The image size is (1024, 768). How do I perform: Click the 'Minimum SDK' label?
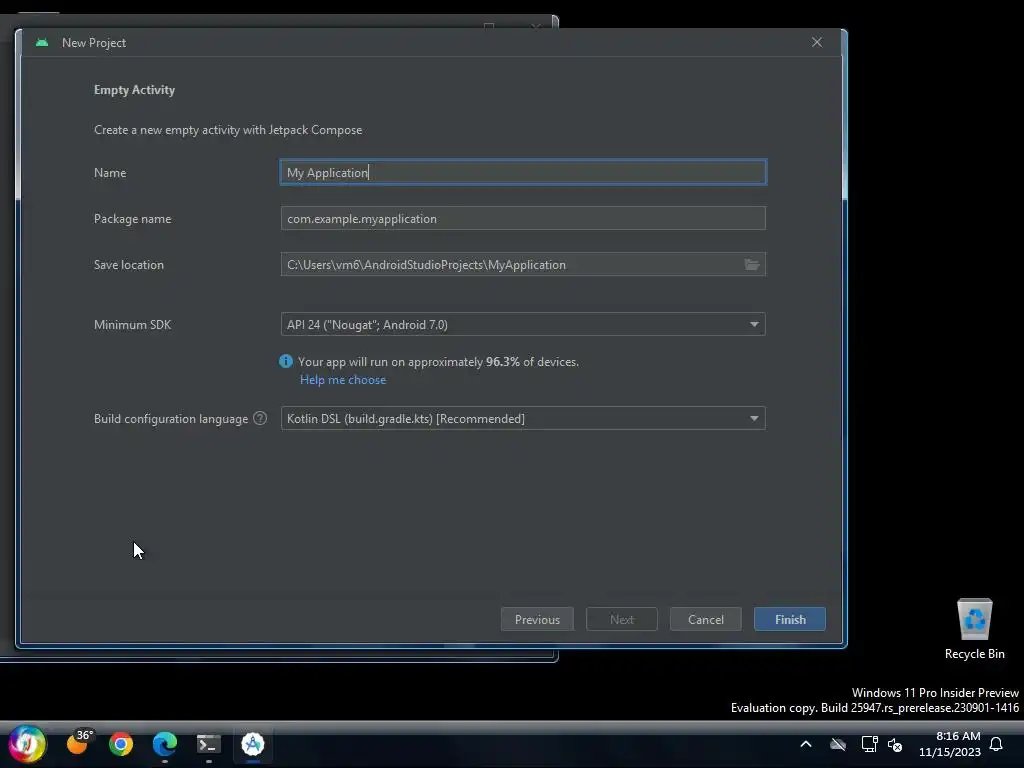133,325
